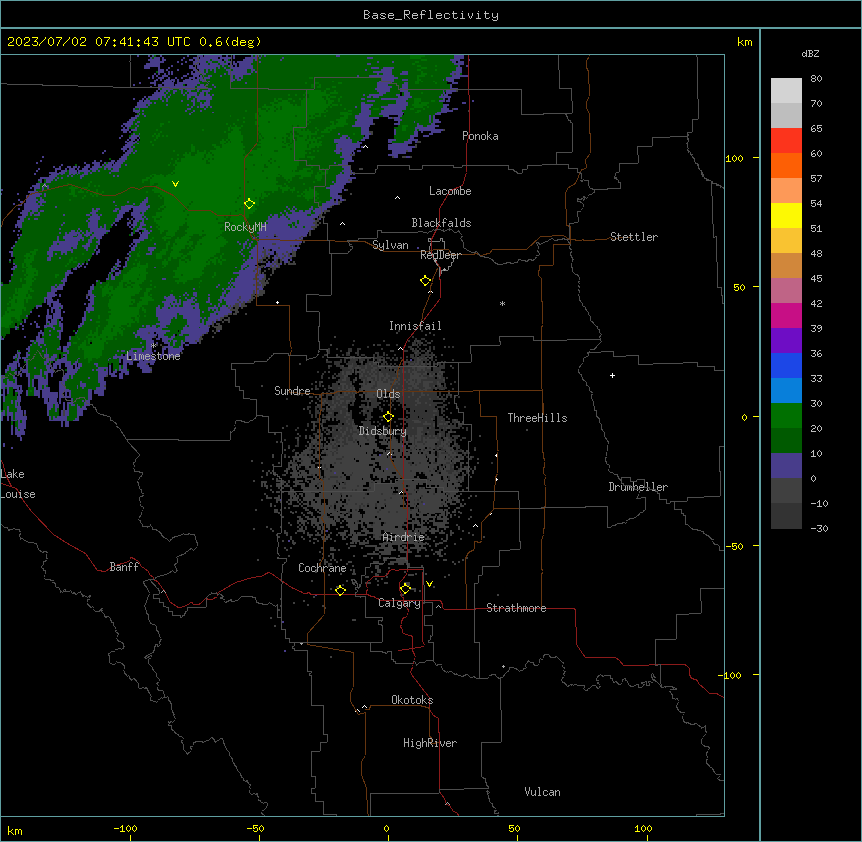The image size is (862, 842).
Task: Click the purple 10 dBZ legend swatch
Action: tap(786, 466)
